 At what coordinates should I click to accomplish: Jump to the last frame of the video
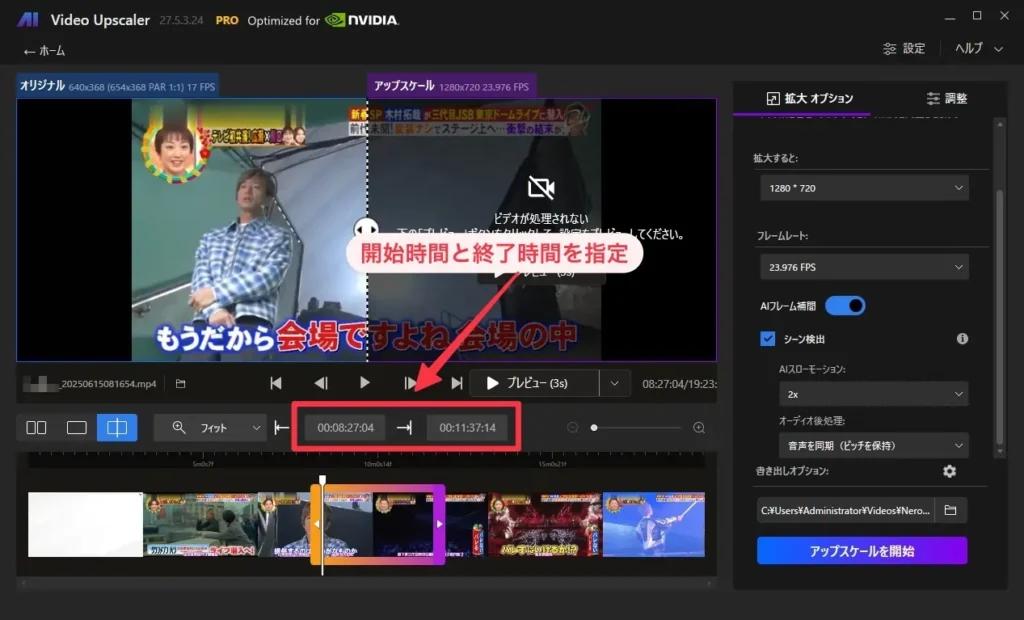457,383
